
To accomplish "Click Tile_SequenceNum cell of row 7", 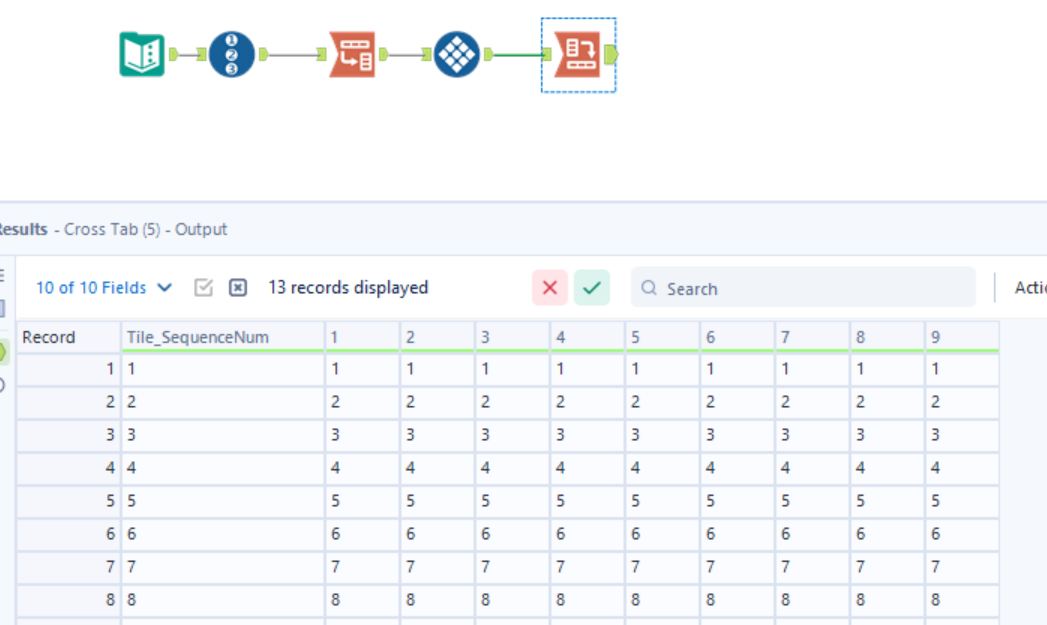I will pyautogui.click(x=220, y=567).
